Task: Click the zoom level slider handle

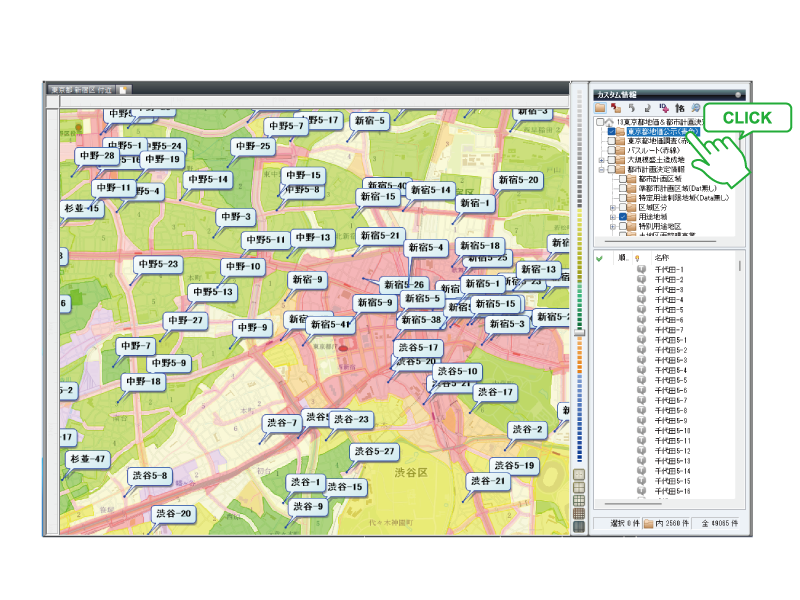Action: coord(579,333)
